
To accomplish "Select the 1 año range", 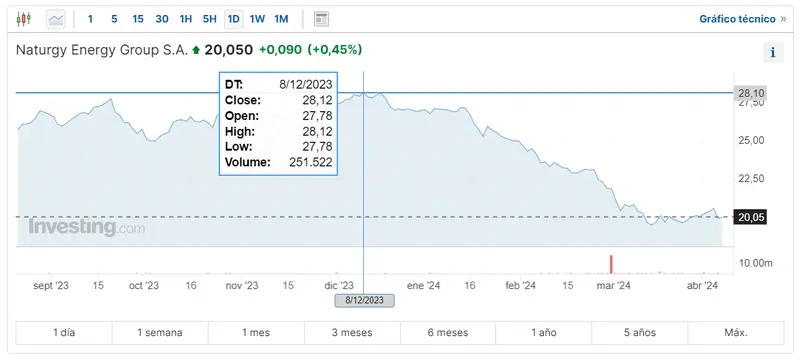I will pyautogui.click(x=543, y=333).
